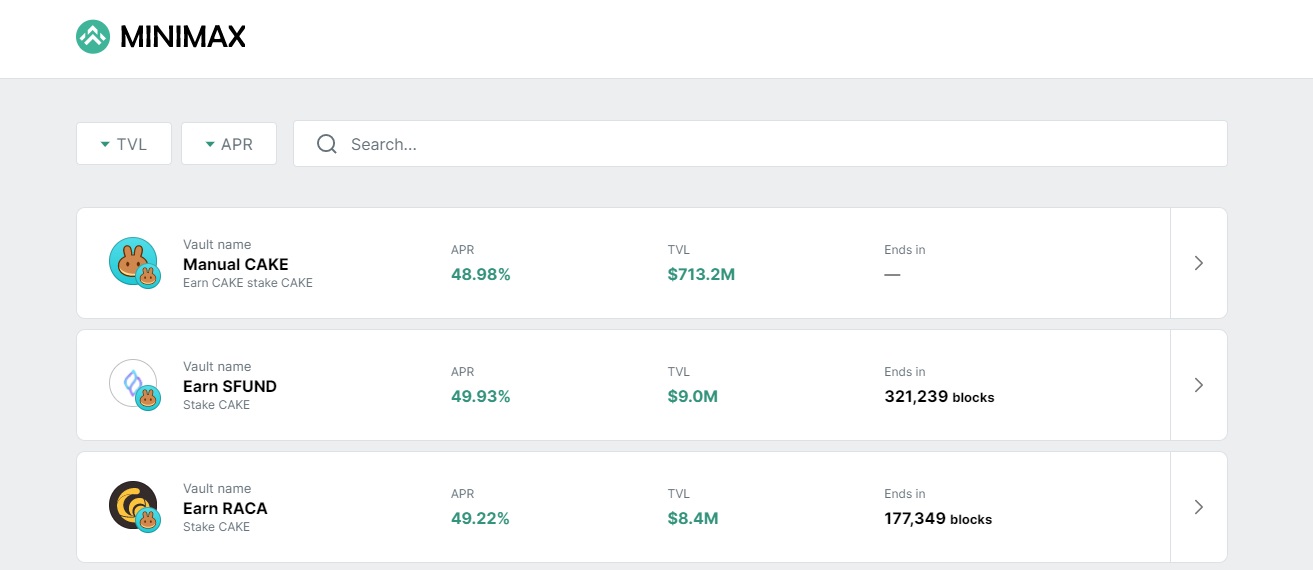Click the $713.2M TVL value
Image resolution: width=1313 pixels, height=570 pixels.
701,274
